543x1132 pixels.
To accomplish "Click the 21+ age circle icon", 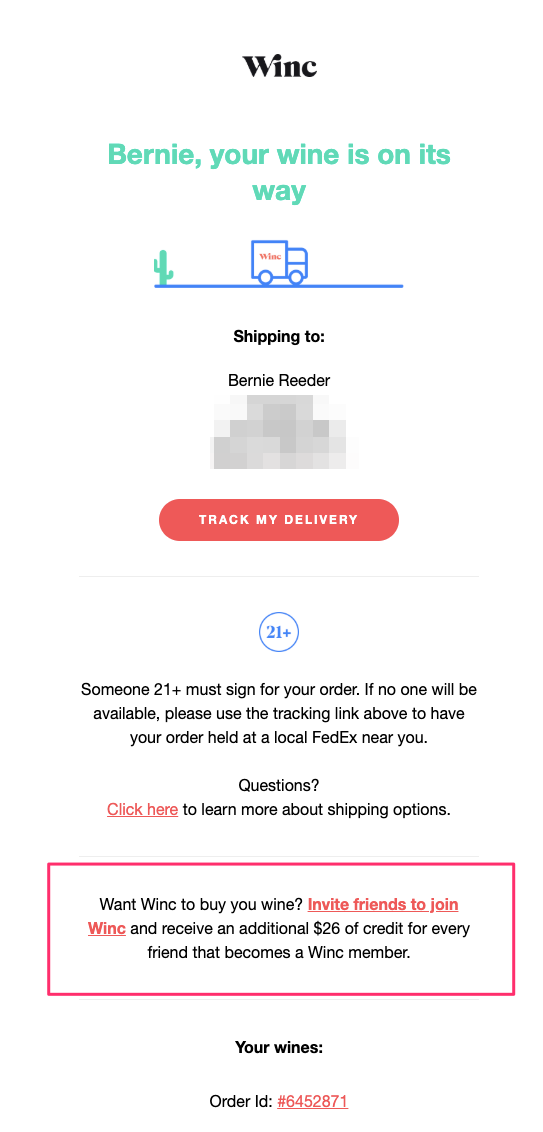I will [x=279, y=633].
